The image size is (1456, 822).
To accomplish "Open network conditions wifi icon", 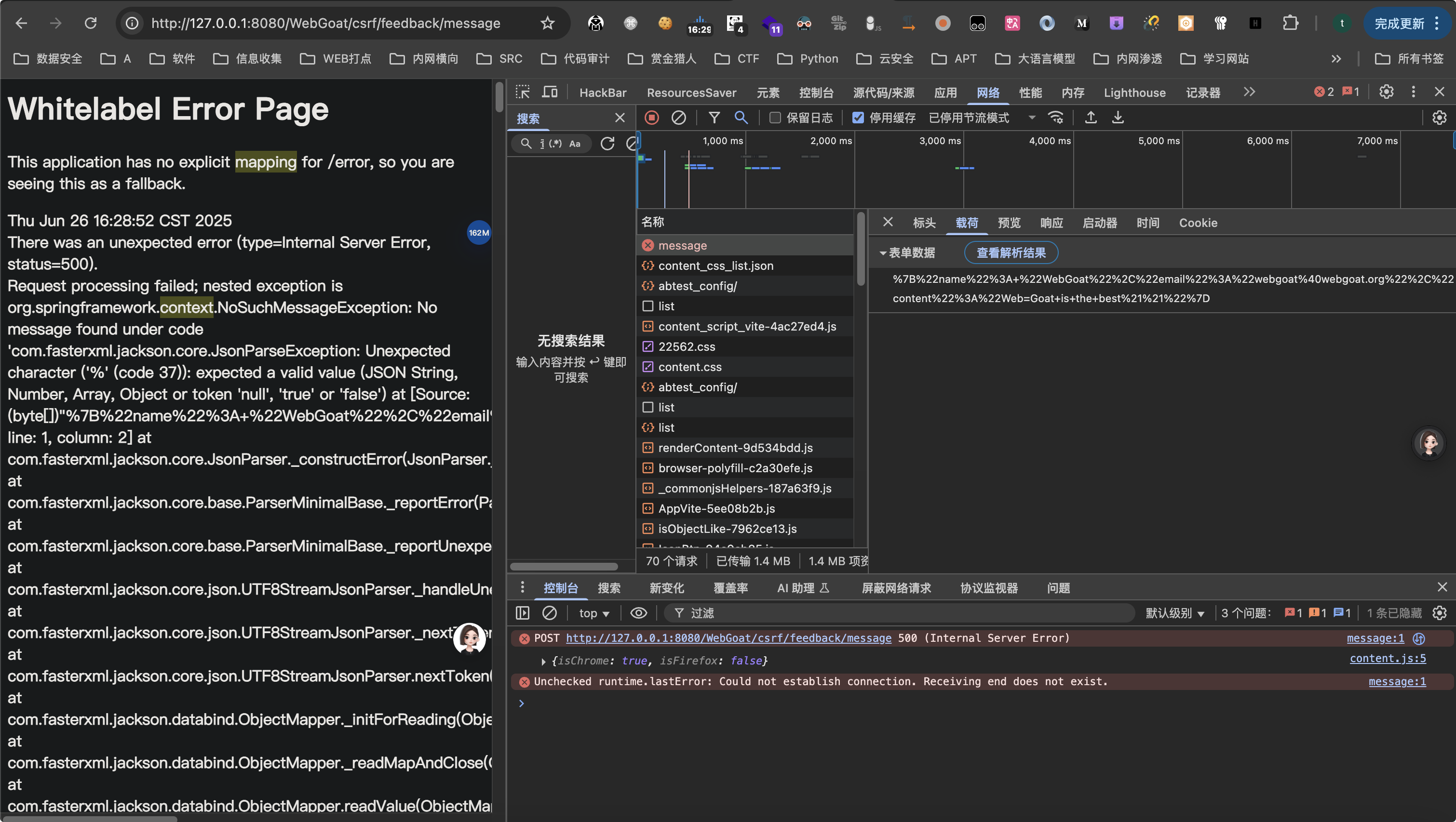I will 1055,118.
